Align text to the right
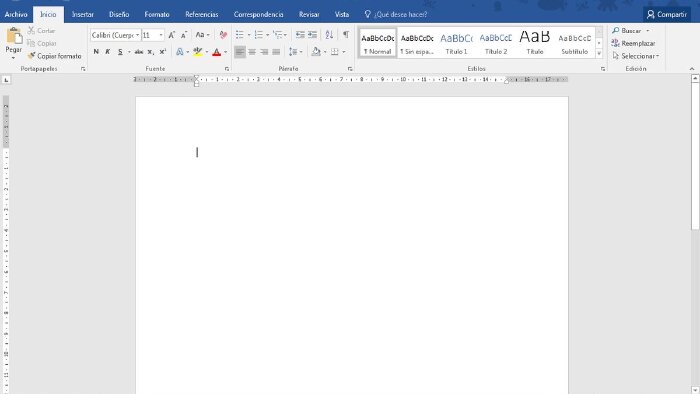 pos(264,52)
